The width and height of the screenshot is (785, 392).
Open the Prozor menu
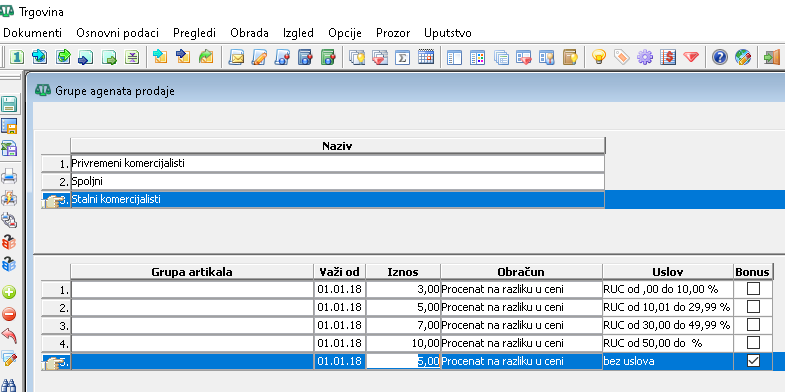tap(393, 33)
